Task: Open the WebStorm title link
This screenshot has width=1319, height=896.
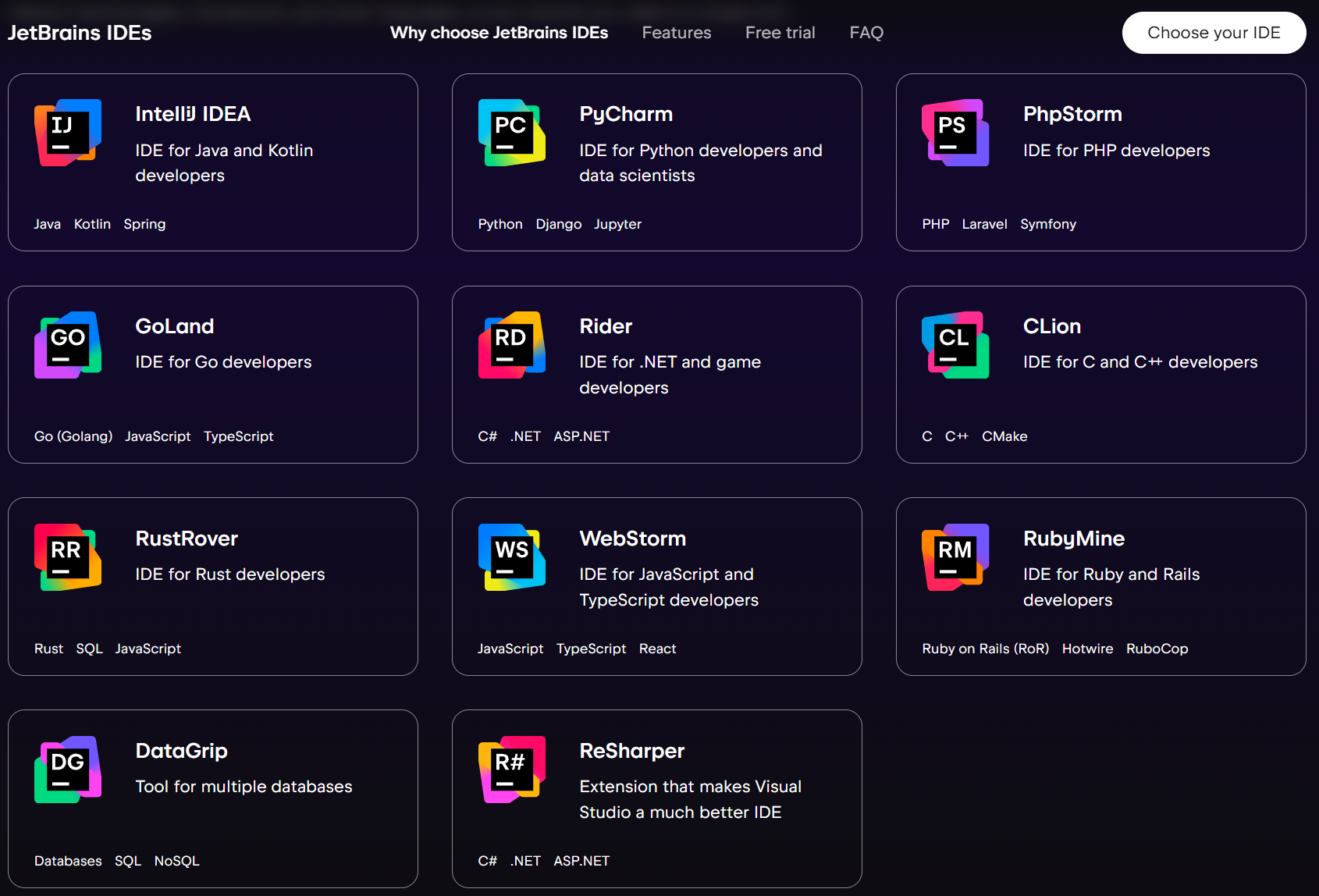Action: click(x=632, y=539)
